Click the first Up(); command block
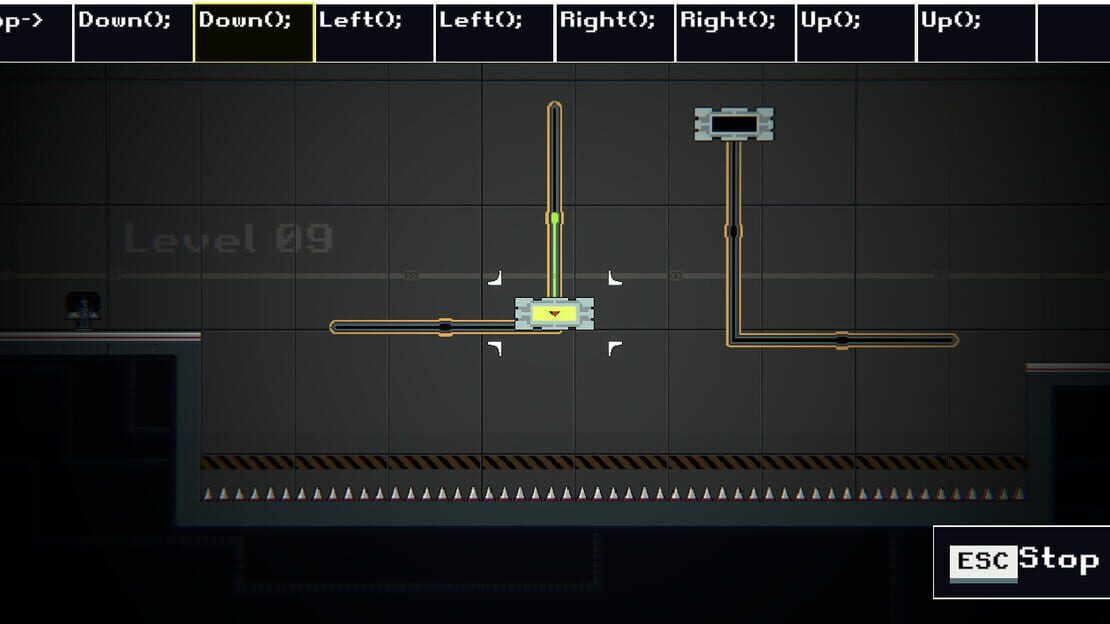 [x=856, y=33]
